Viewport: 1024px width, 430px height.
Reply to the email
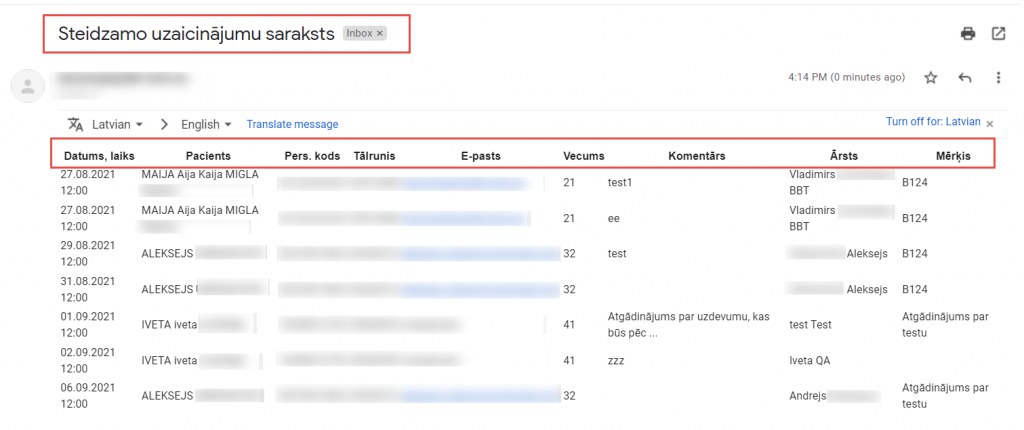click(965, 78)
